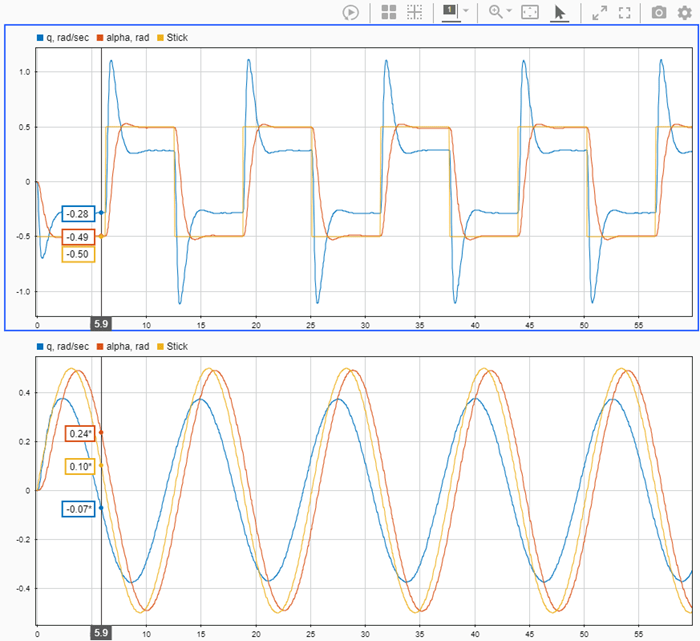The width and height of the screenshot is (700, 641).
Task: Click the 5.9 cursor handle on top plot
Action: pos(101,324)
